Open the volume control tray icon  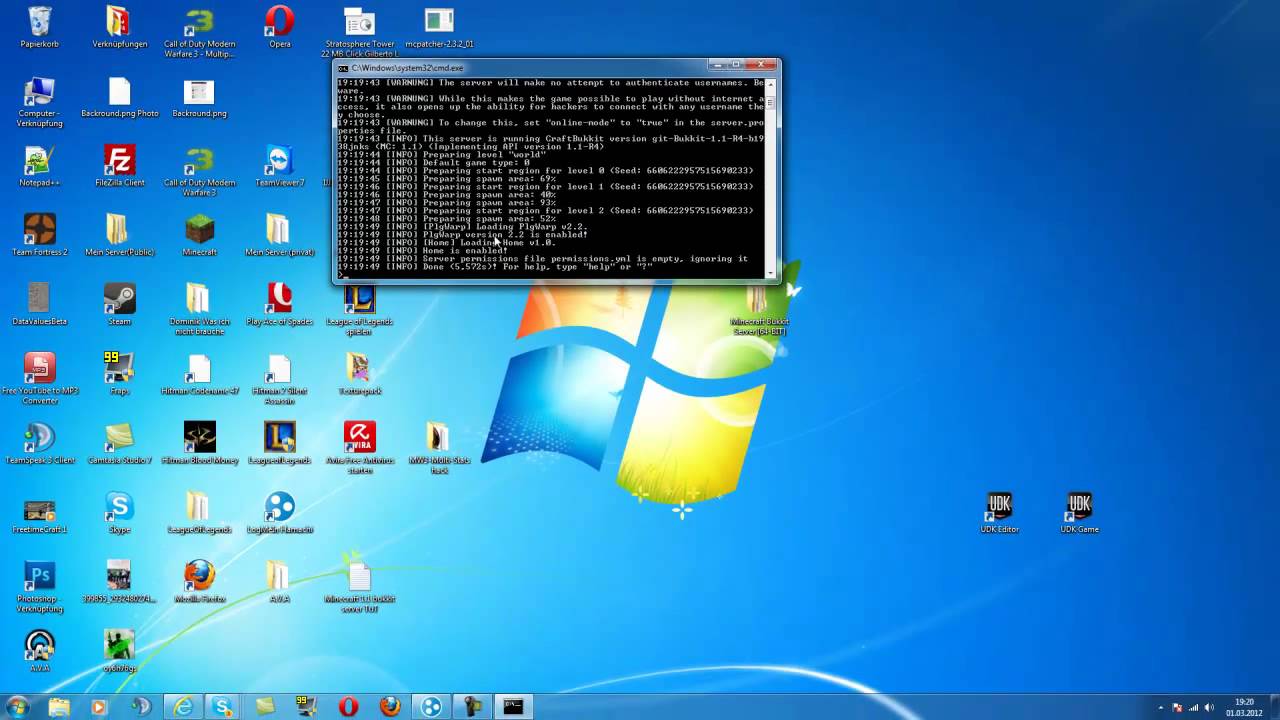[1209, 707]
